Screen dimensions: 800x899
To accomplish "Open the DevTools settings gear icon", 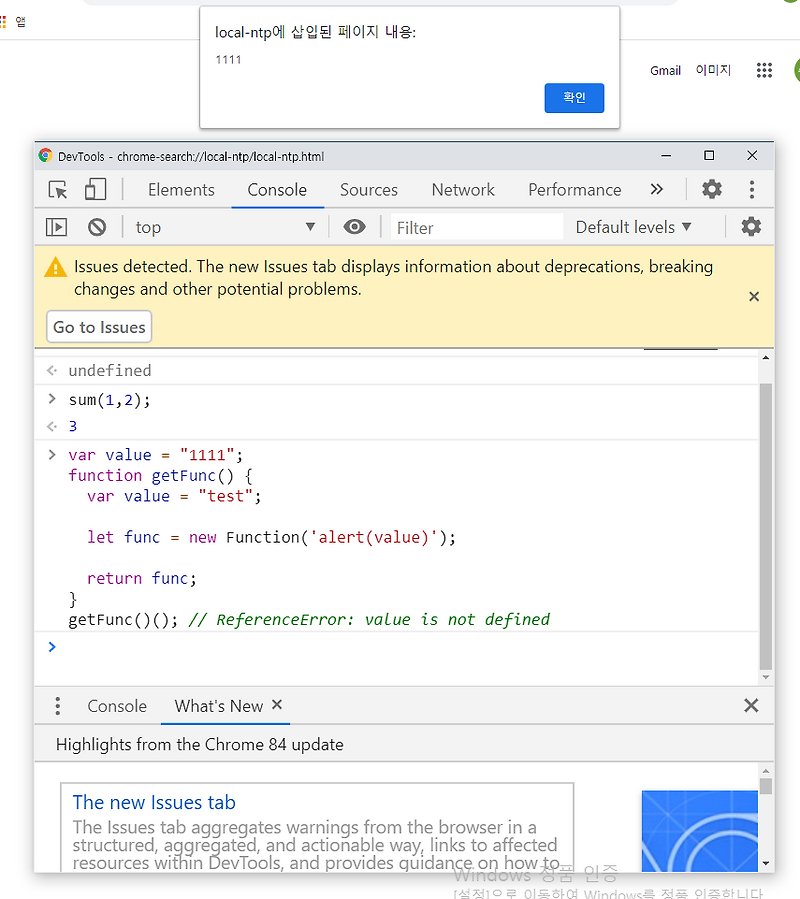I will (x=712, y=189).
